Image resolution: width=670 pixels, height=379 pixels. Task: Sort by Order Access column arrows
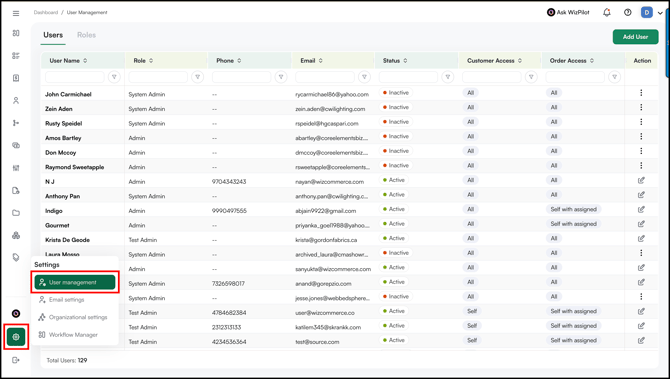[592, 61]
